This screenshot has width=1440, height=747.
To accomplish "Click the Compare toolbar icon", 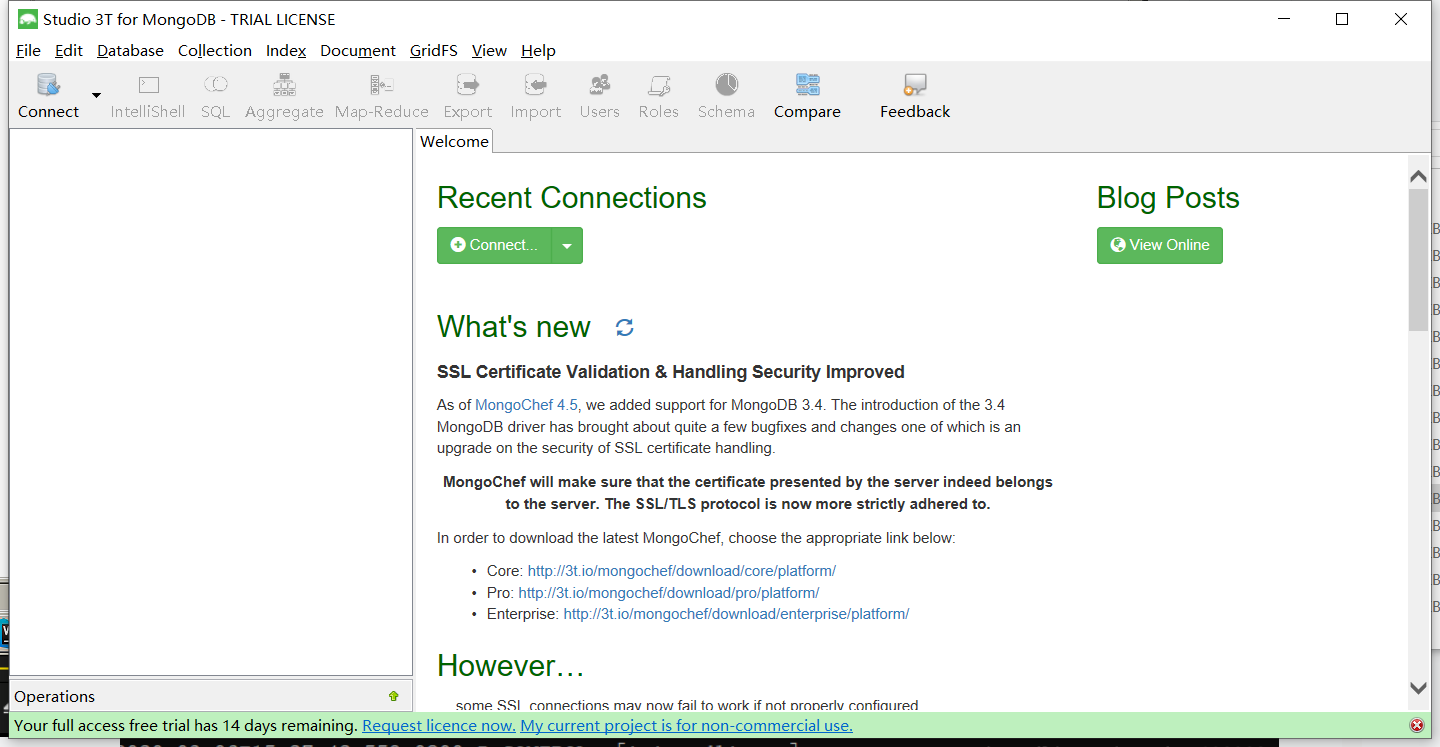I will click(807, 96).
